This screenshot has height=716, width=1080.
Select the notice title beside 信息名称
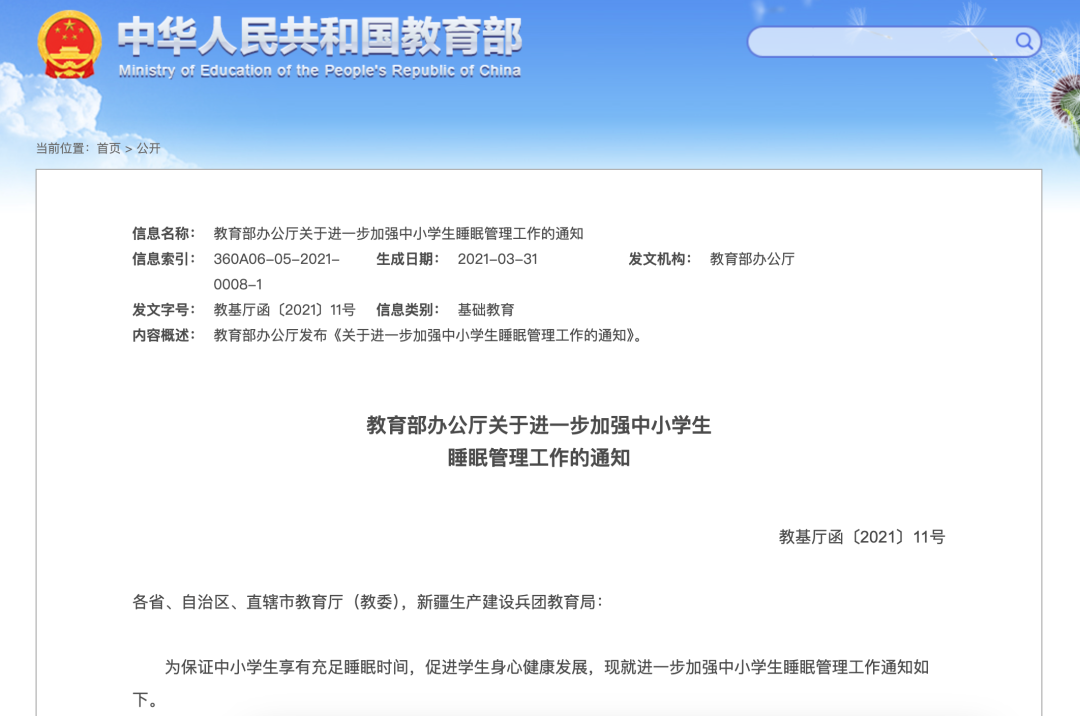(398, 234)
